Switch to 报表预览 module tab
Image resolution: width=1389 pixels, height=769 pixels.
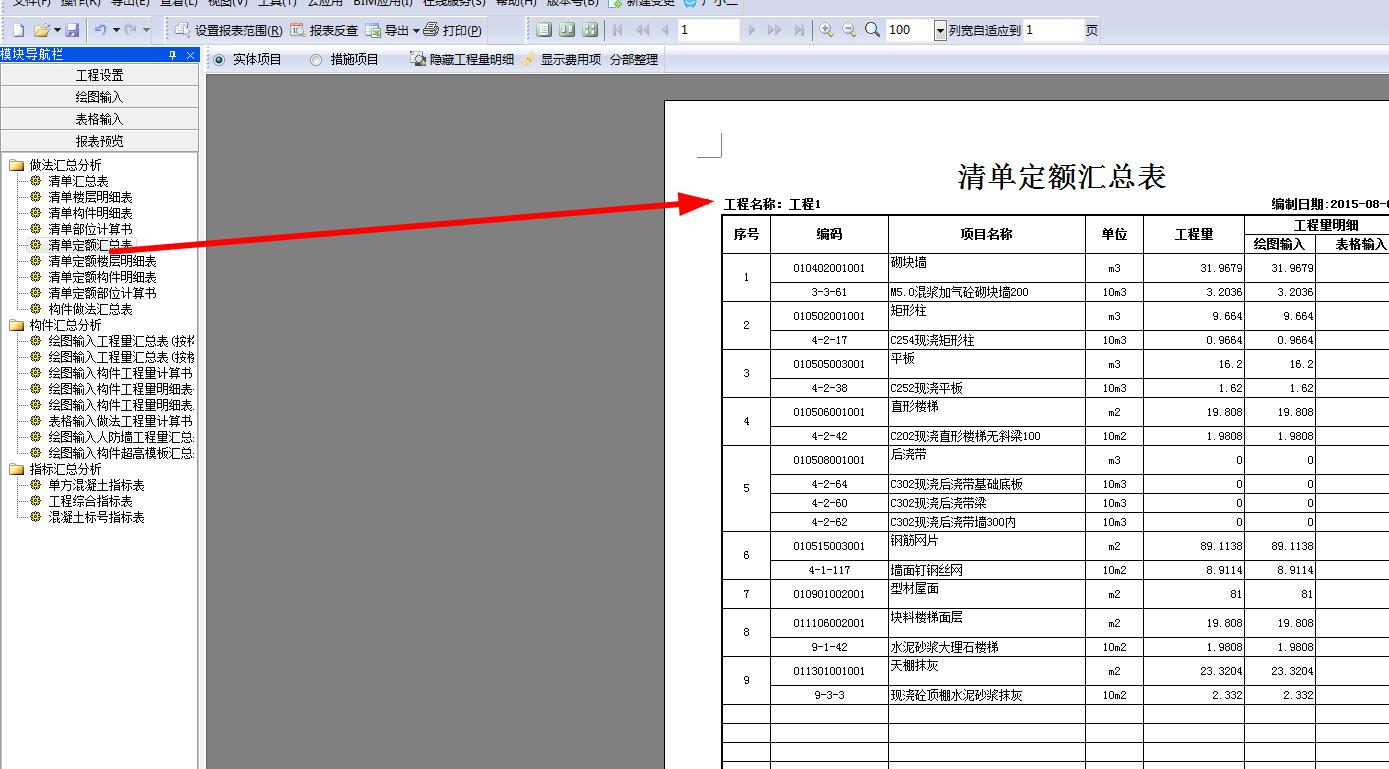coord(99,141)
